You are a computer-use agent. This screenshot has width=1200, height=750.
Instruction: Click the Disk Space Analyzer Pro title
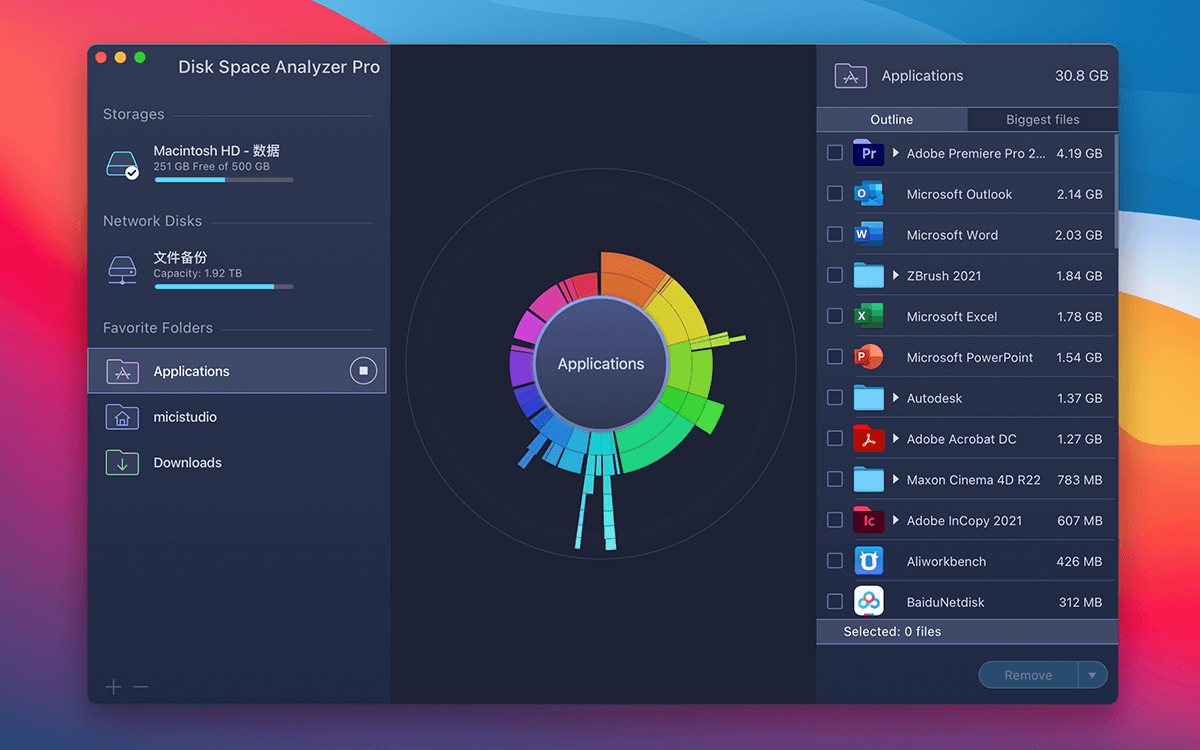click(x=279, y=67)
